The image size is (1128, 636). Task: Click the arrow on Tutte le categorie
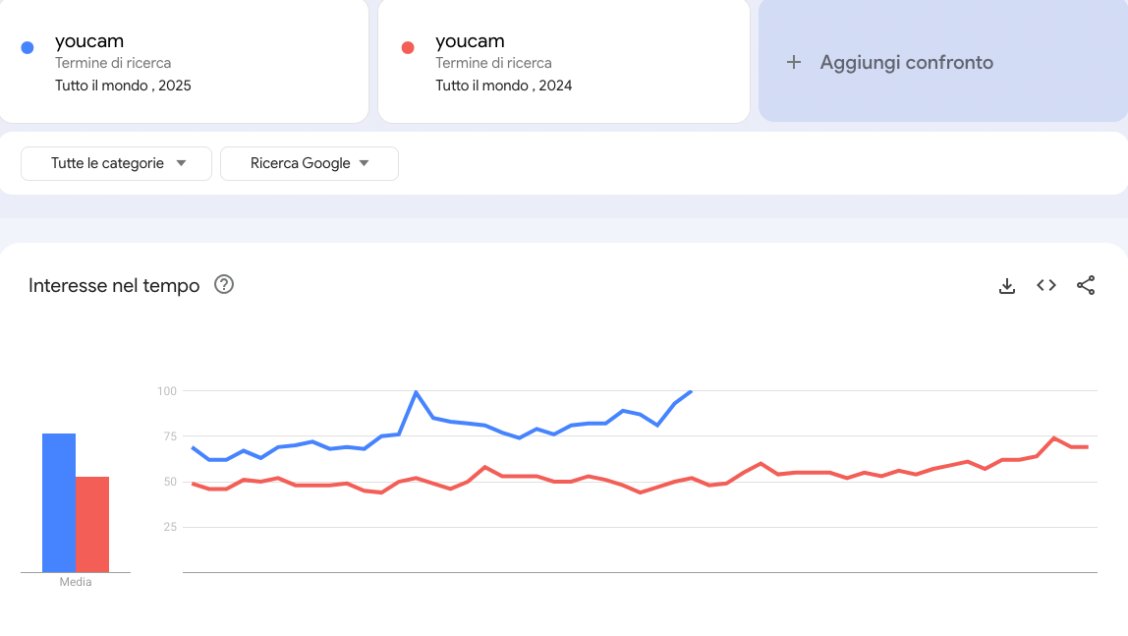pos(181,163)
